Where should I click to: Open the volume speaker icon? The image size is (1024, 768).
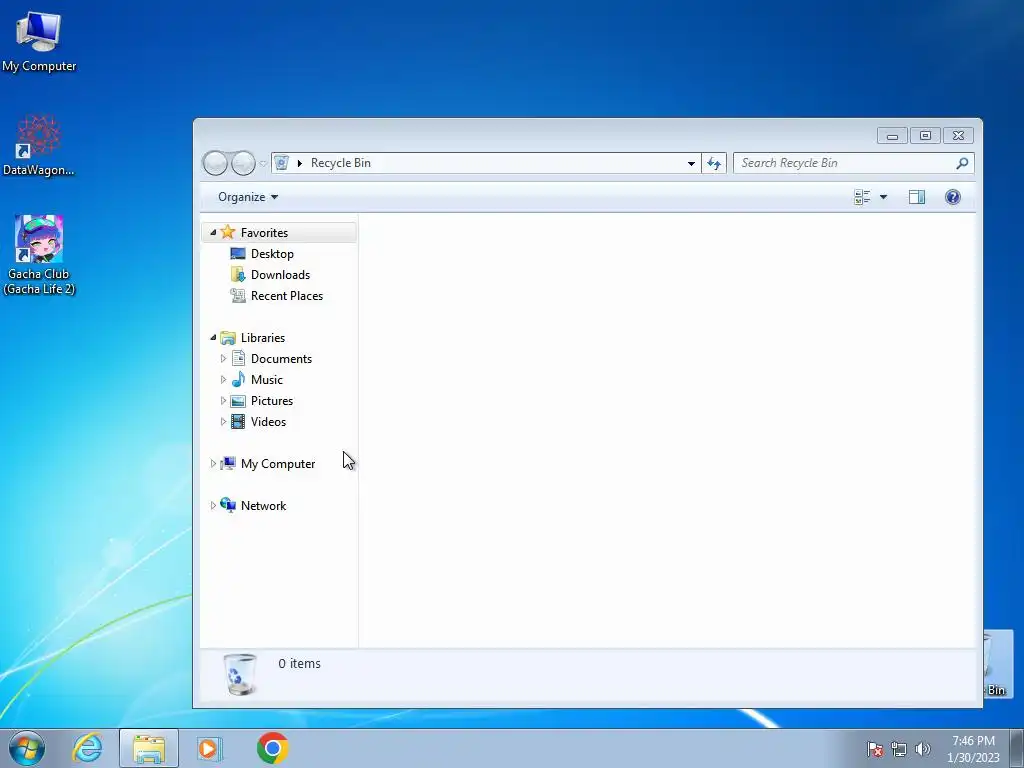922,750
